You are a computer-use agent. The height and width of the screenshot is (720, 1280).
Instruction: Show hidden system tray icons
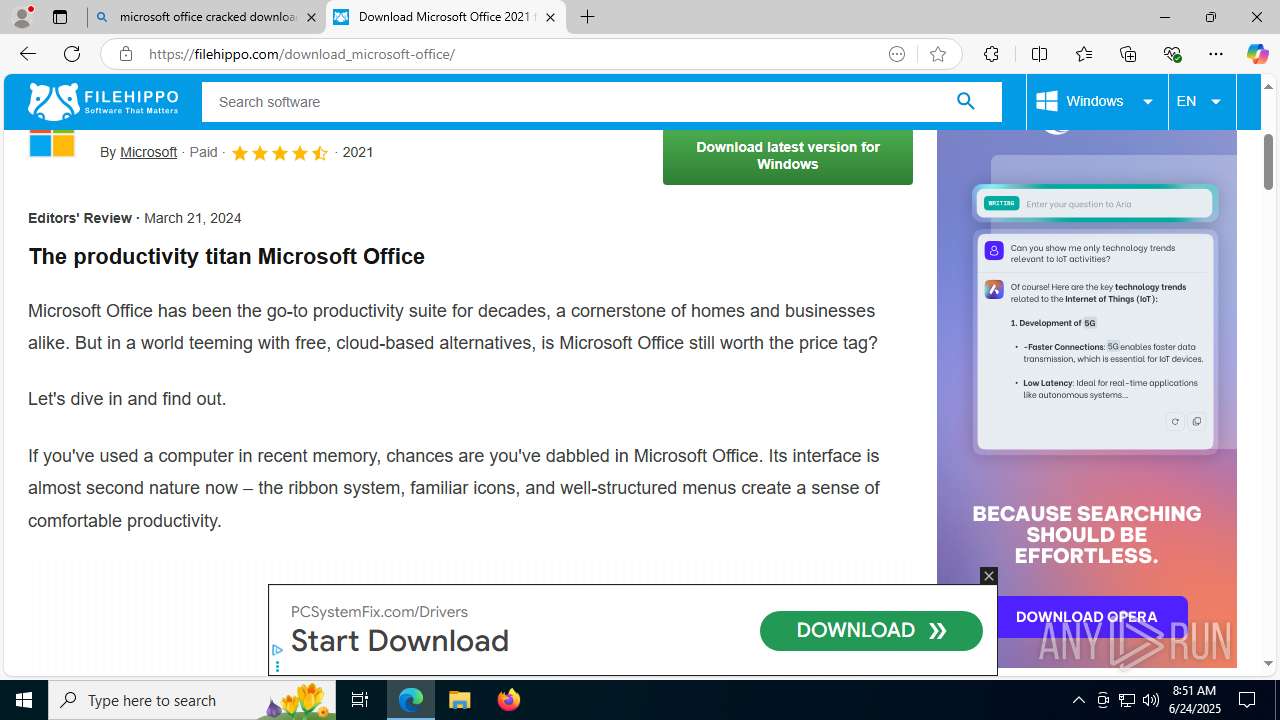click(1078, 700)
